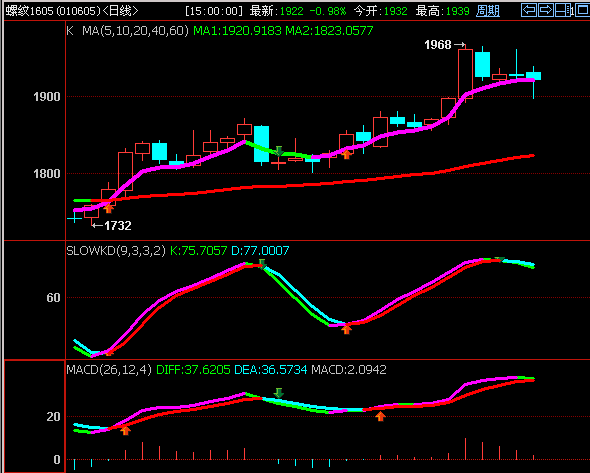Click the split-panel layout icon
Viewport: 590px width, 473px height.
point(563,10)
